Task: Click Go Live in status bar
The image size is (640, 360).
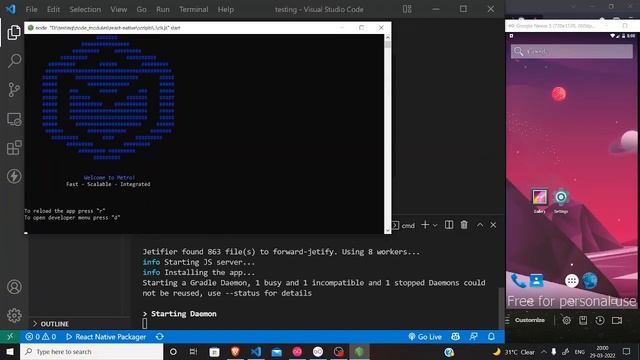Action: (425, 337)
